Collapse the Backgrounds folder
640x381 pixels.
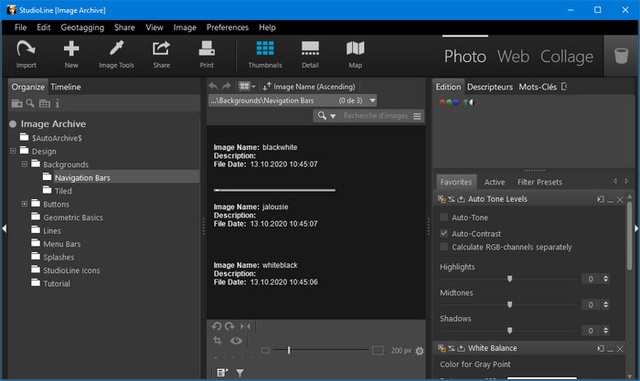pyautogui.click(x=24, y=164)
